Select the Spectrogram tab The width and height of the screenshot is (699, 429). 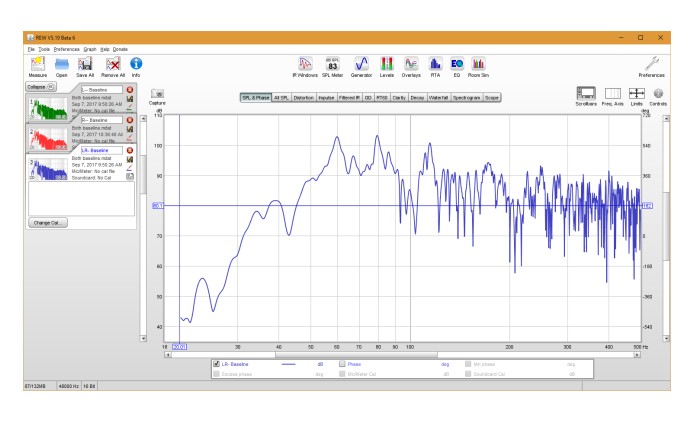(x=465, y=97)
